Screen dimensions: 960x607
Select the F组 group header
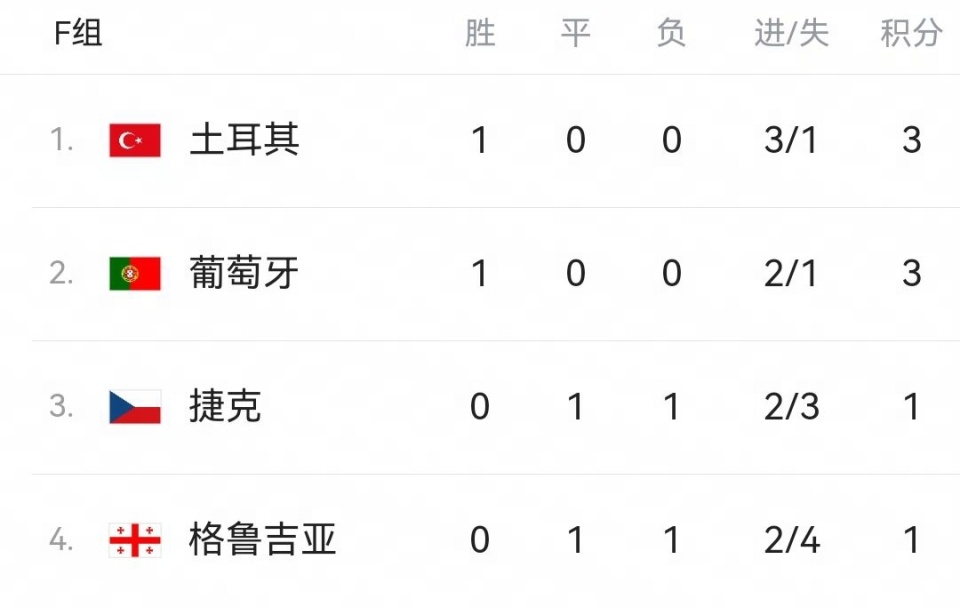point(78,32)
